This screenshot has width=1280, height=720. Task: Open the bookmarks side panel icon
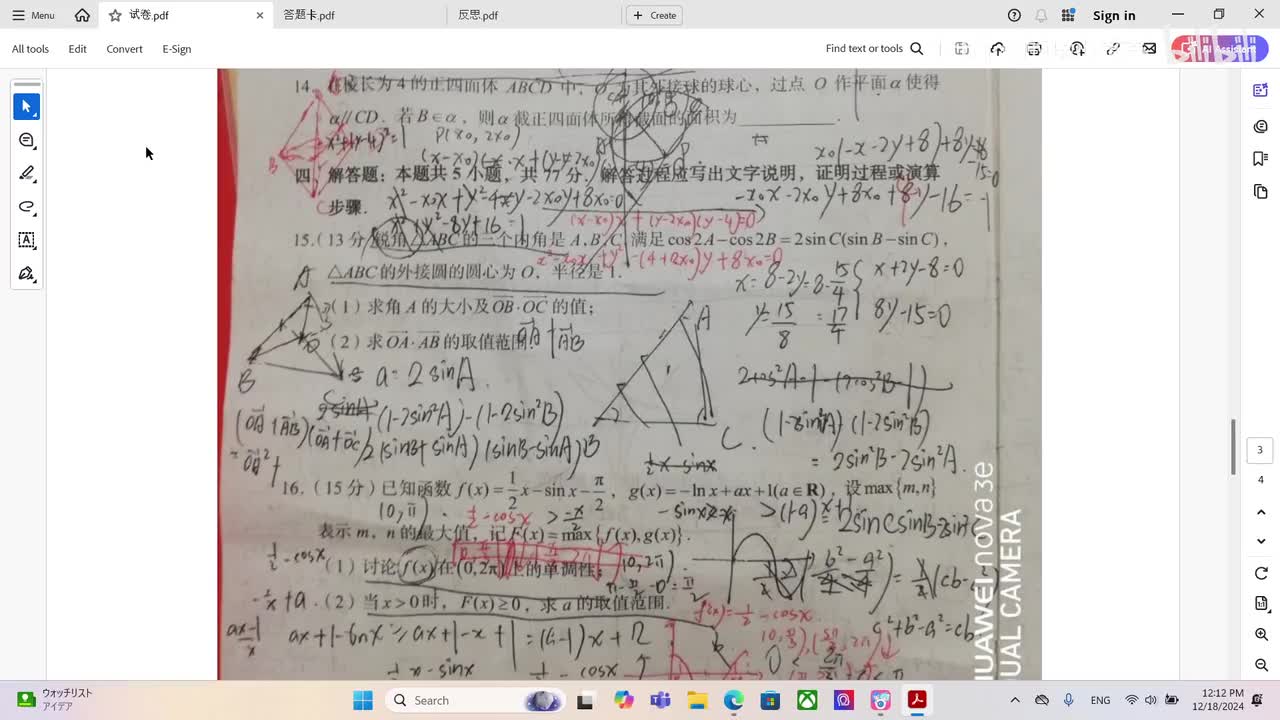coord(1260,159)
